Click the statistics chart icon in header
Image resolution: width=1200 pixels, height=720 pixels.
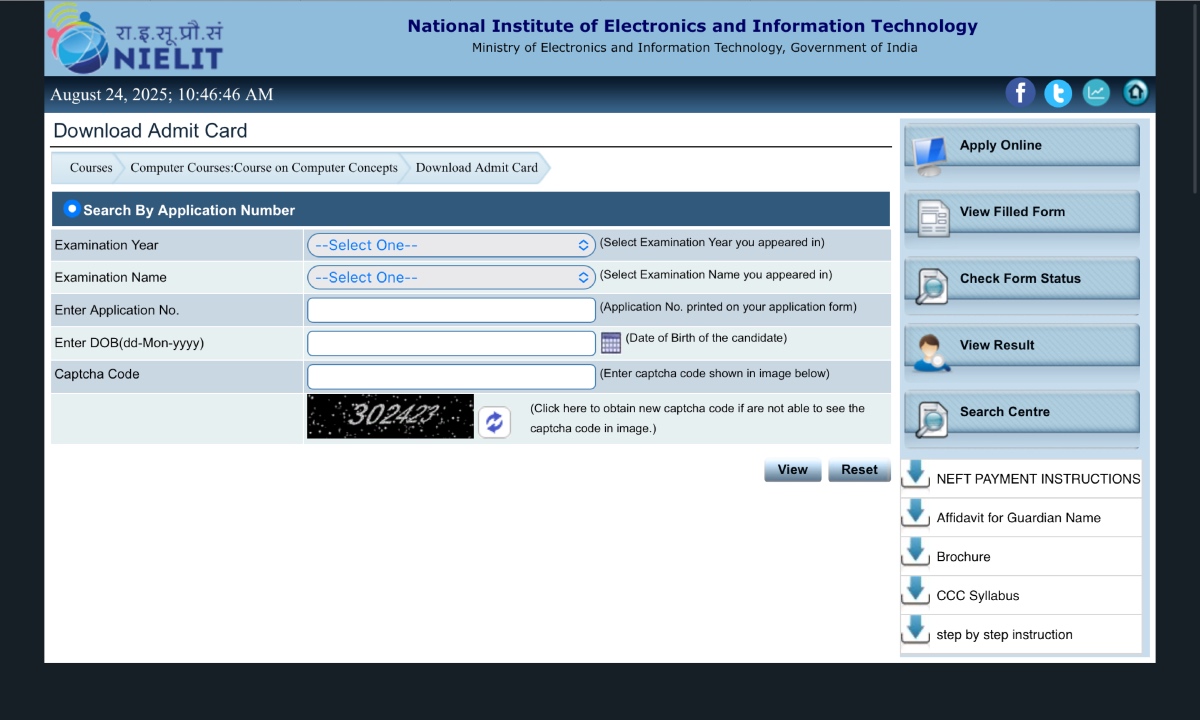[1097, 93]
